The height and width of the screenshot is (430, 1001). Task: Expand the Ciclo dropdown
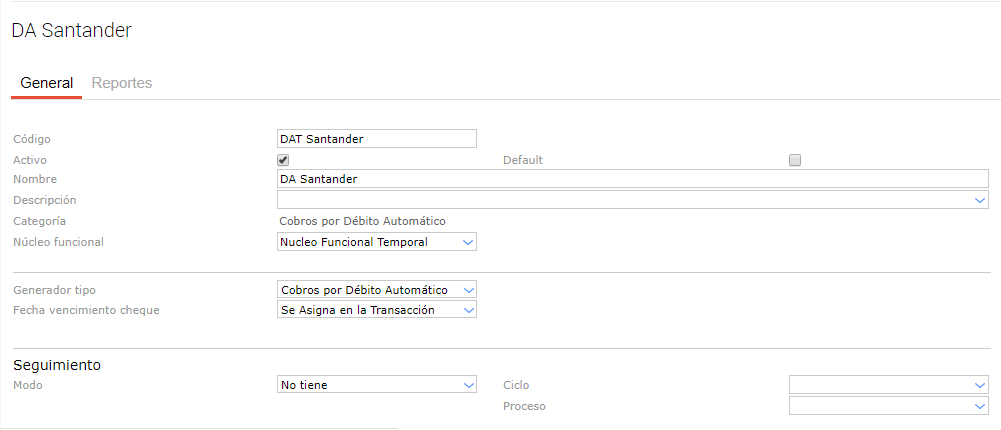click(x=888, y=385)
